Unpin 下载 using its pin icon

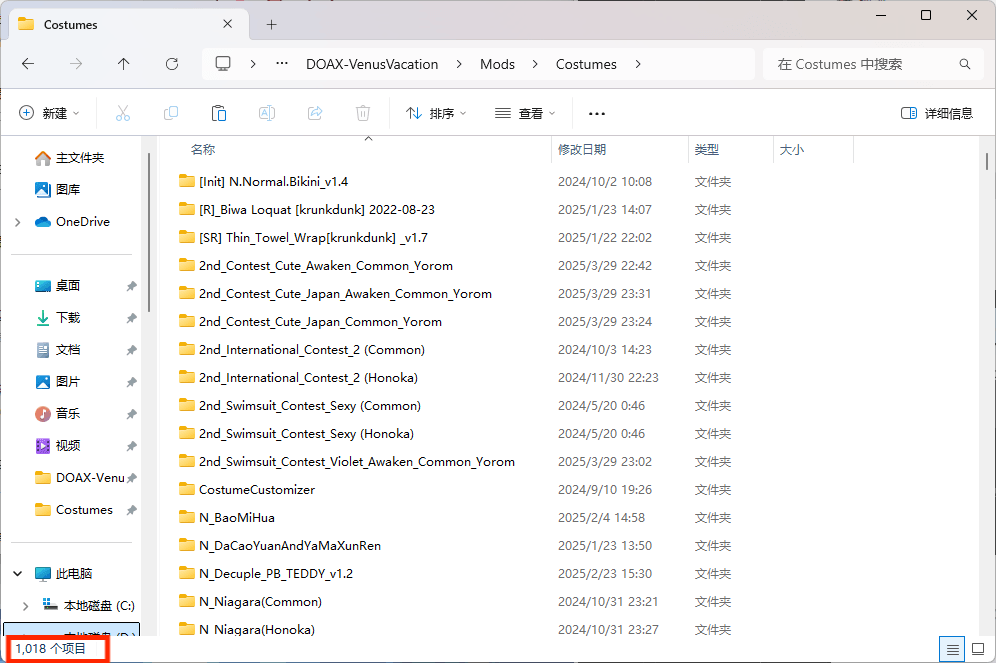tap(131, 318)
